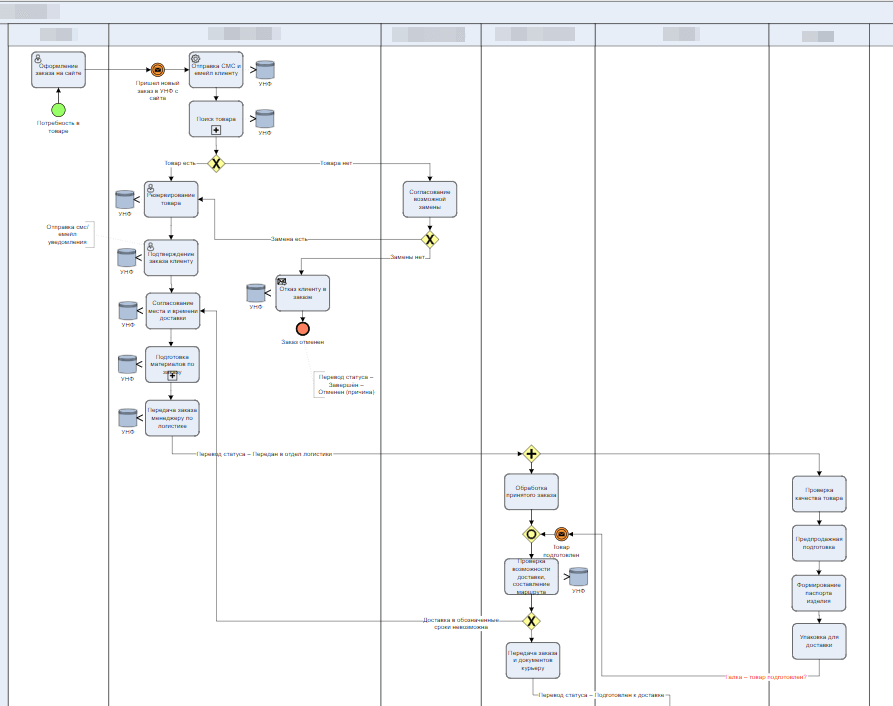Expand the Поиск товара subprocess plus marker

[216, 130]
